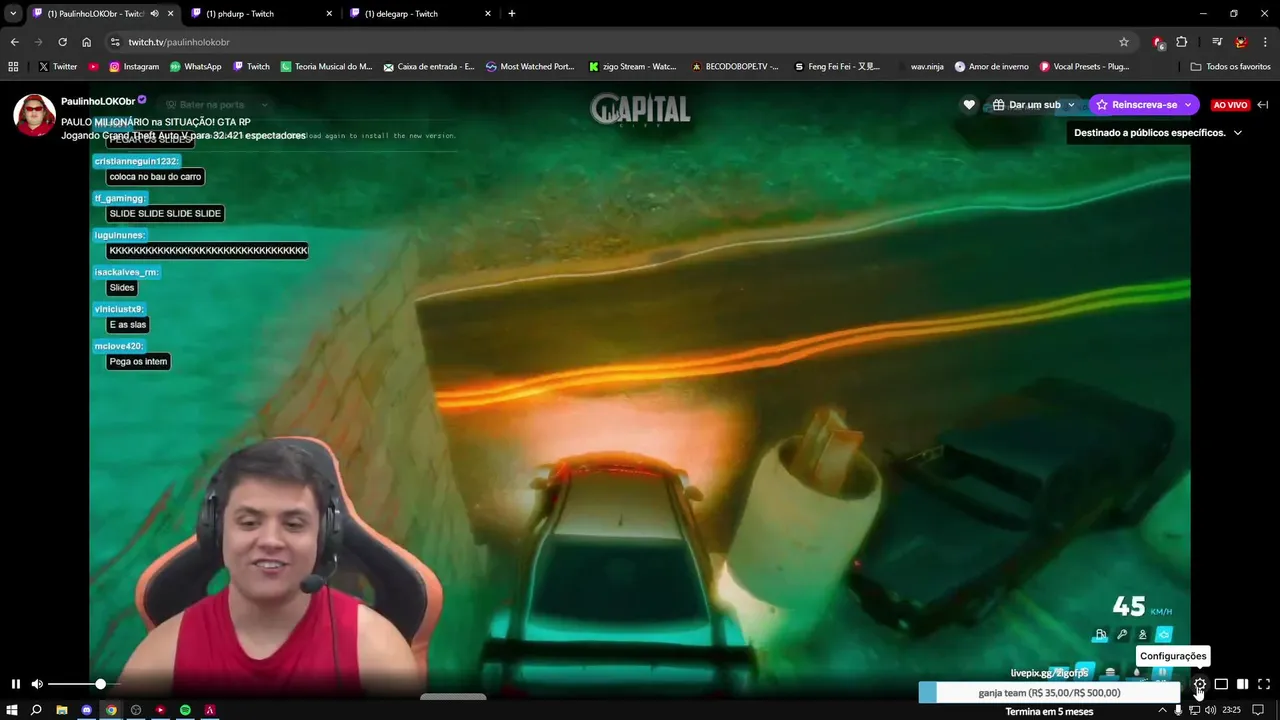The height and width of the screenshot is (720, 1280).
Task: Expand the Dar um sub arrow
Action: point(1071,105)
